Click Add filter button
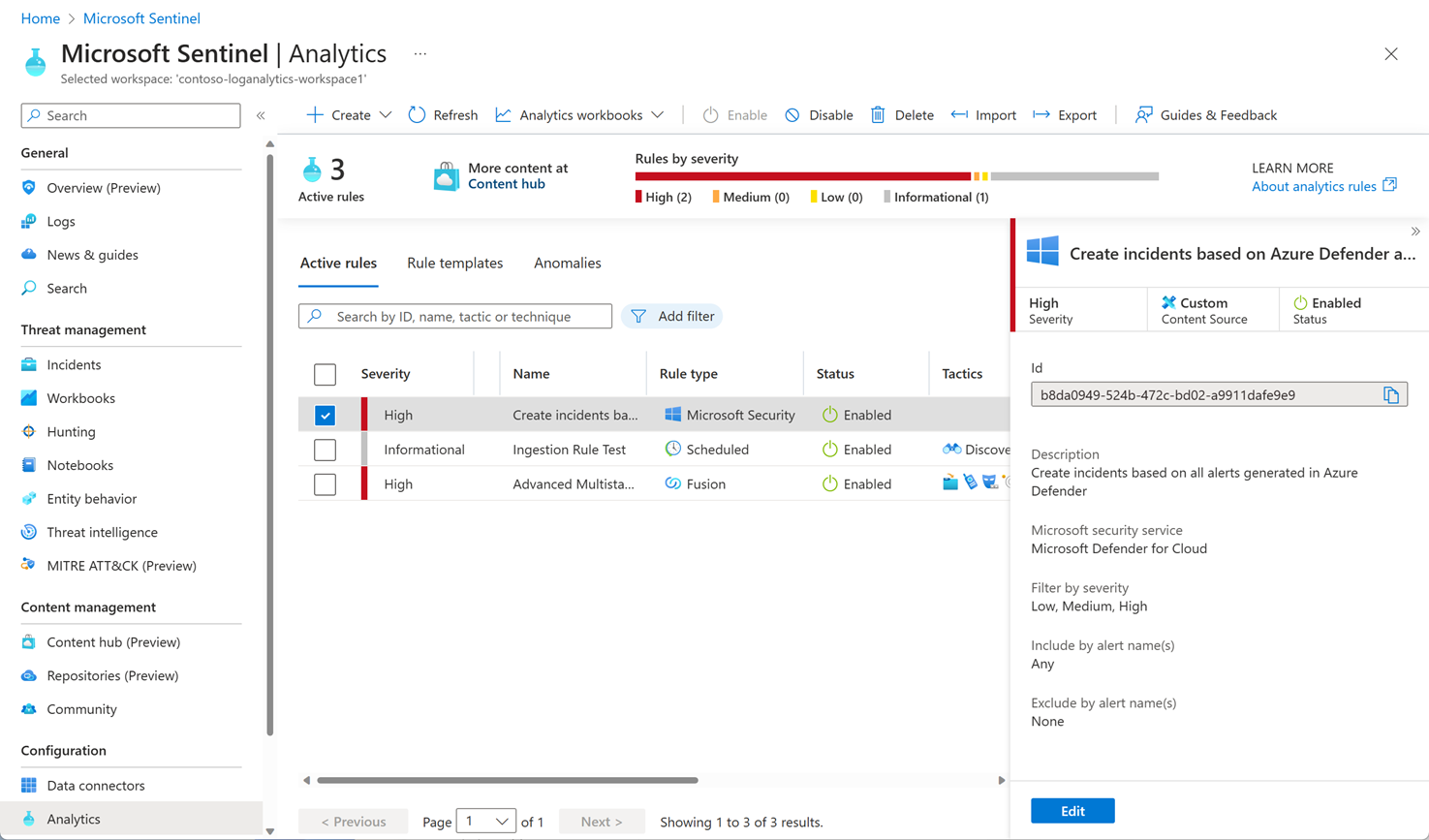1429x840 pixels. [671, 316]
